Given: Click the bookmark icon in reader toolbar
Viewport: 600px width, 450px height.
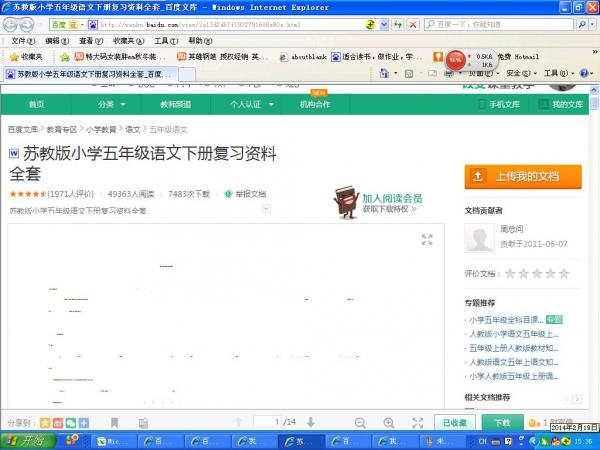Looking at the screenshot, I should [114, 422].
